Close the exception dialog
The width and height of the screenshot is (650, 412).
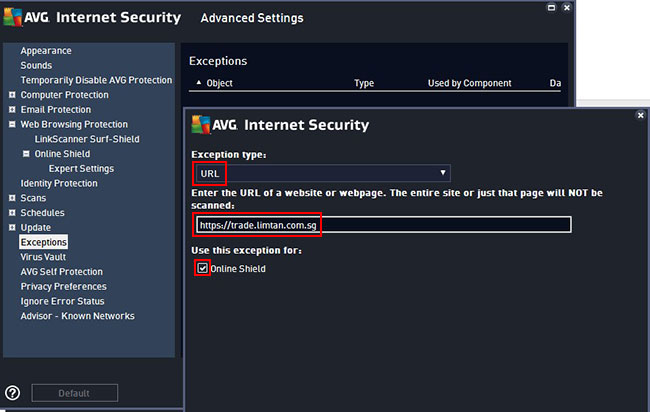click(x=640, y=115)
